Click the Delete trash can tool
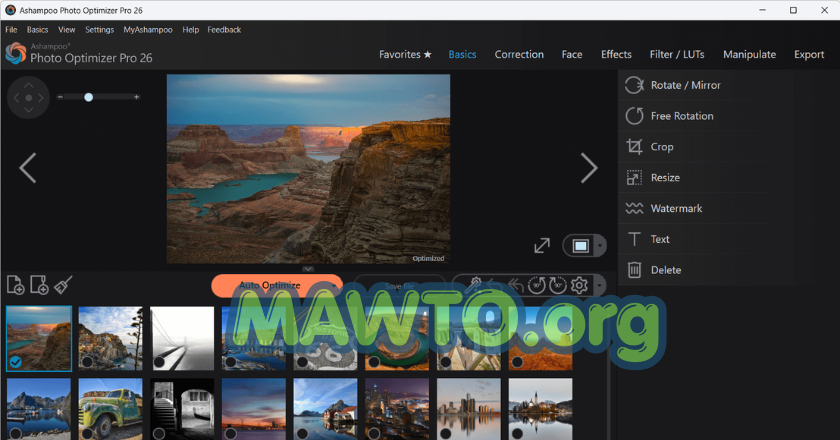Image resolution: width=840 pixels, height=440 pixels. [x=693, y=270]
